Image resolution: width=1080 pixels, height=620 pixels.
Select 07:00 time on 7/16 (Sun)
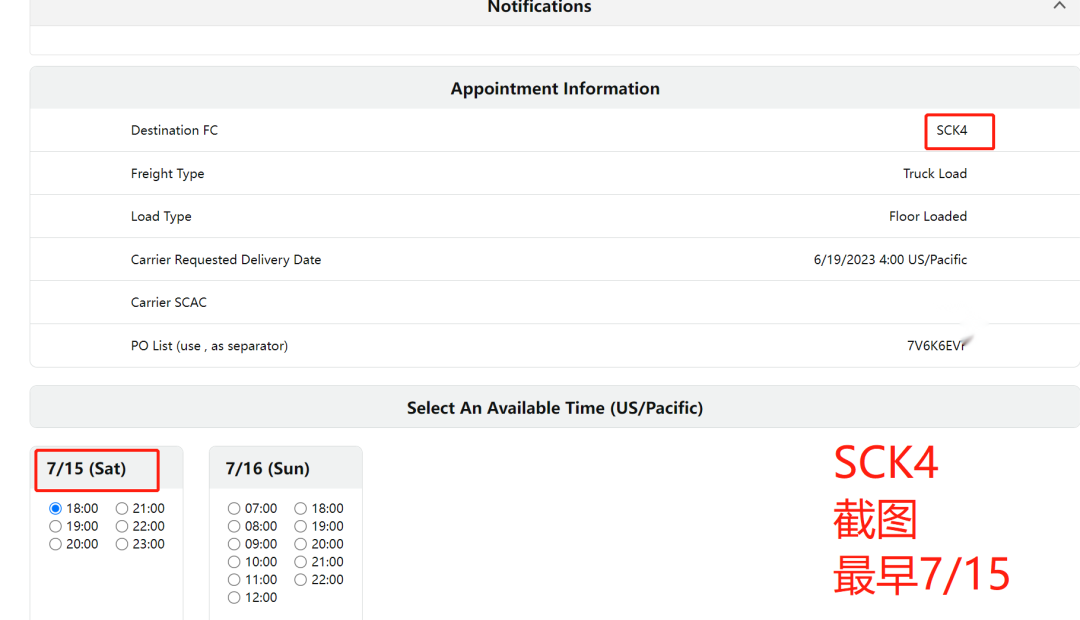234,509
